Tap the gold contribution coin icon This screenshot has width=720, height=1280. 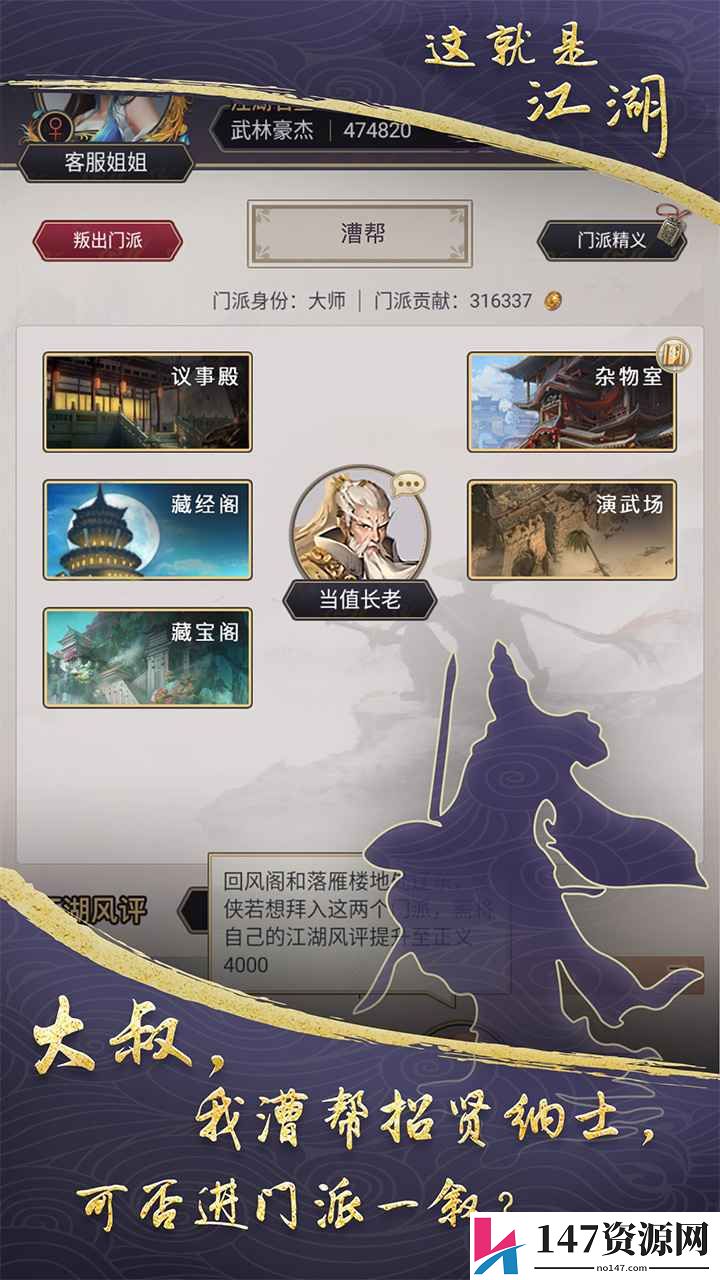coord(553,300)
